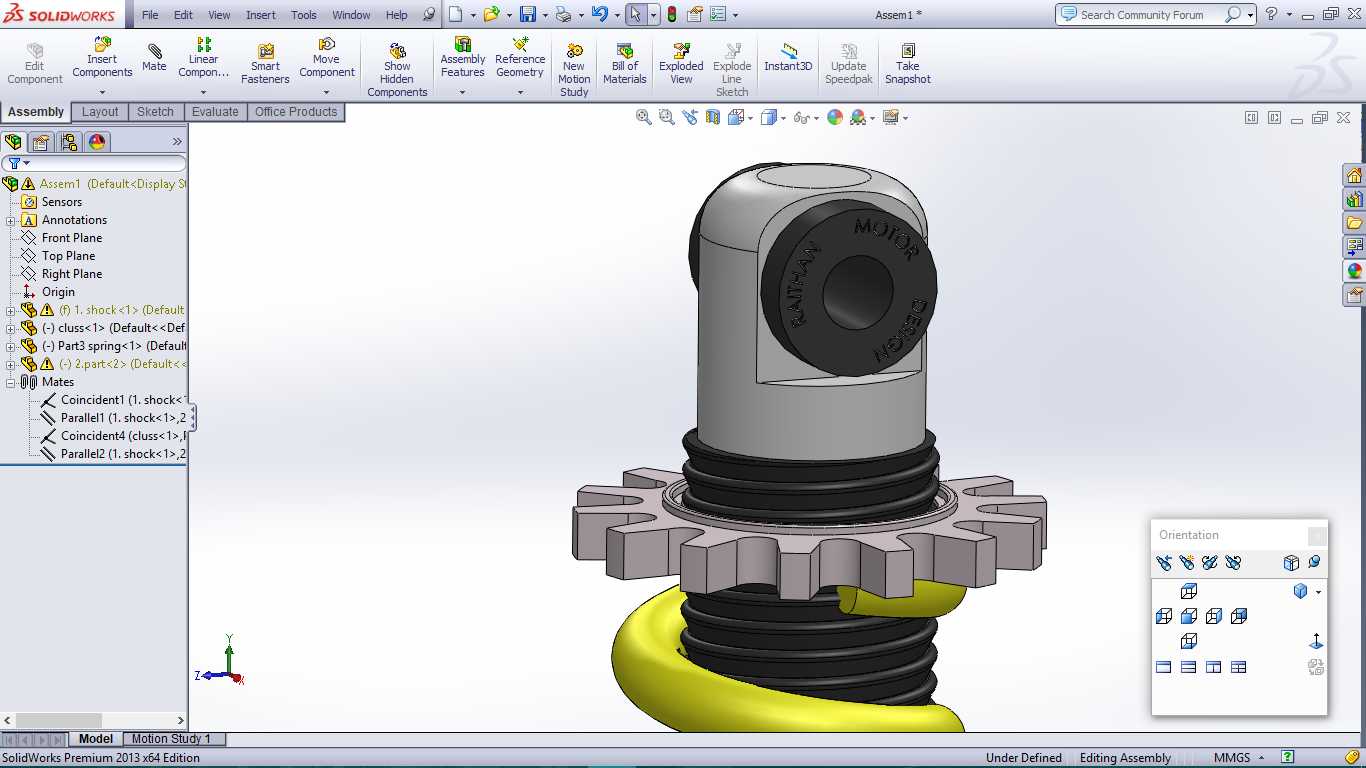Switch to the Sketch tab
Screen dimensions: 1366x768
coord(155,112)
